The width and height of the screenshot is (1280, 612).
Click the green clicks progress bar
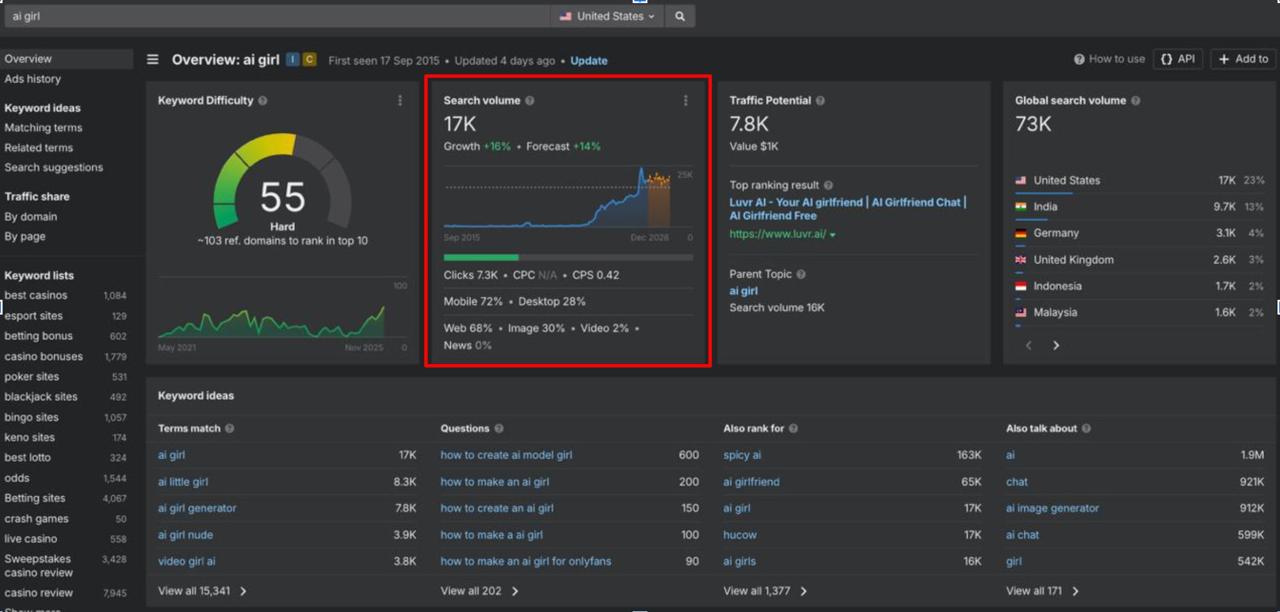point(481,257)
